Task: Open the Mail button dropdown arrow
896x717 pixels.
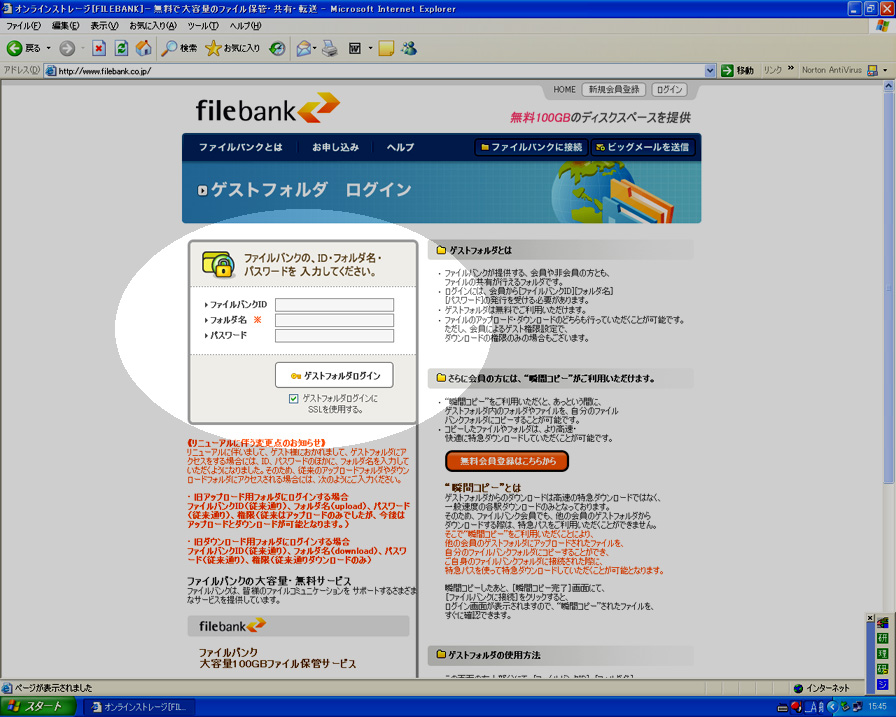Action: (x=314, y=49)
